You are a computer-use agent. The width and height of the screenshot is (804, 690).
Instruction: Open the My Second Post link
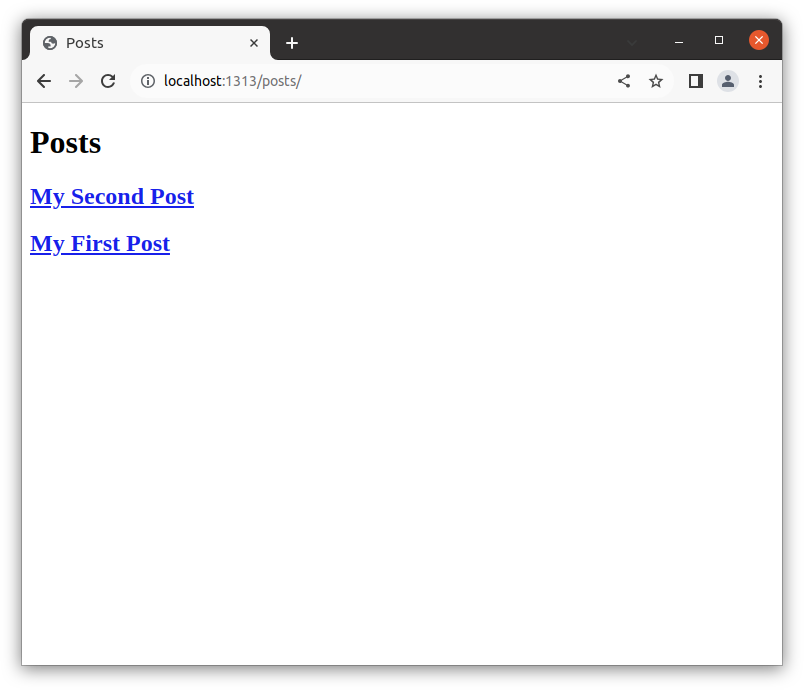click(112, 196)
